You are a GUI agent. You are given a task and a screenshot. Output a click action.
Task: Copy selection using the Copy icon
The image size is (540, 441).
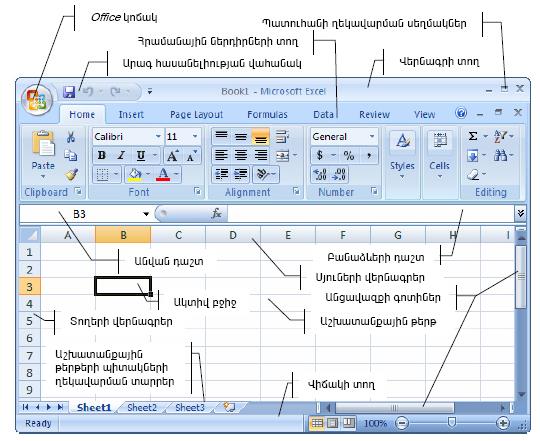[71, 156]
